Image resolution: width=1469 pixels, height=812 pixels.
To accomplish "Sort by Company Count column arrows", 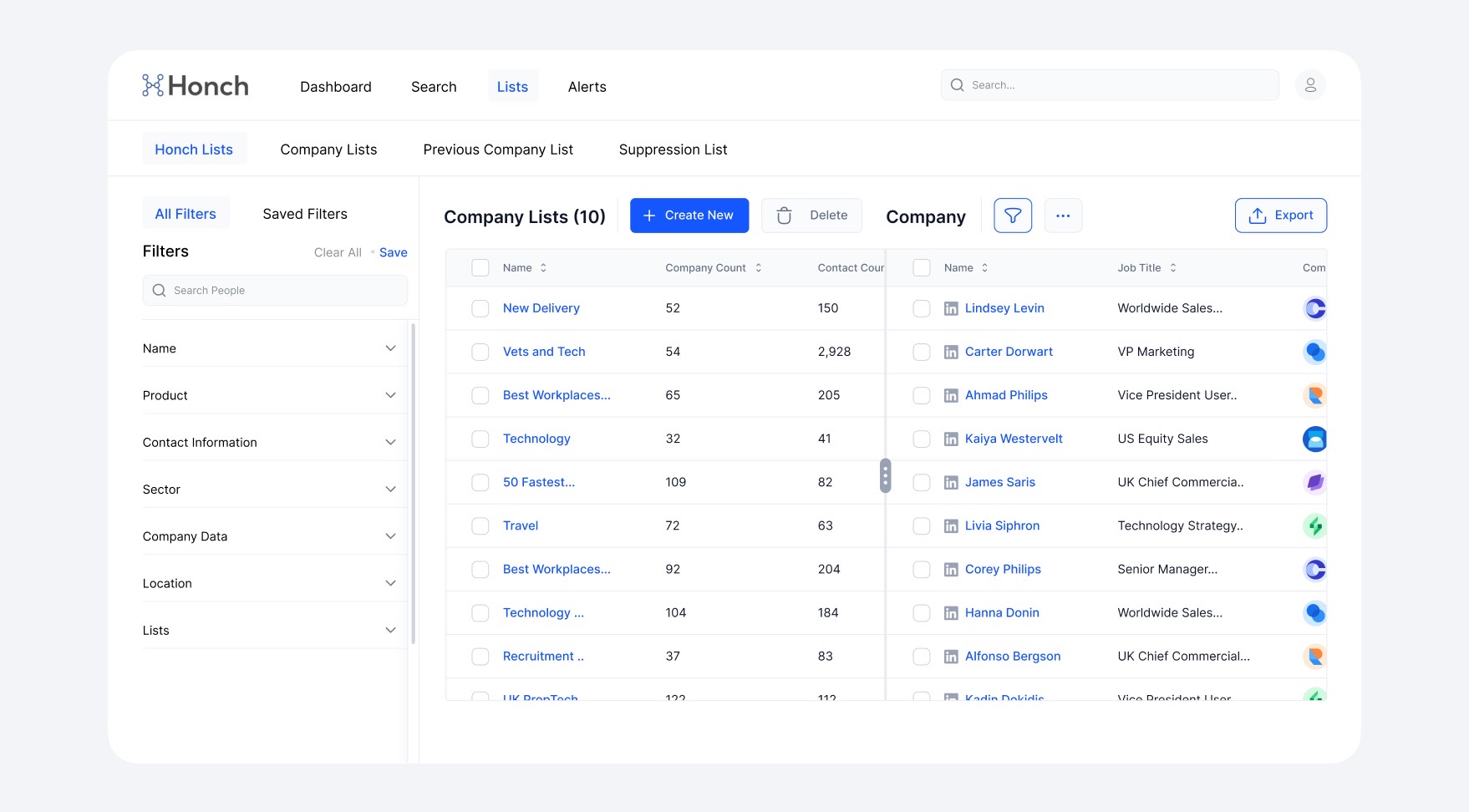I will 759,268.
